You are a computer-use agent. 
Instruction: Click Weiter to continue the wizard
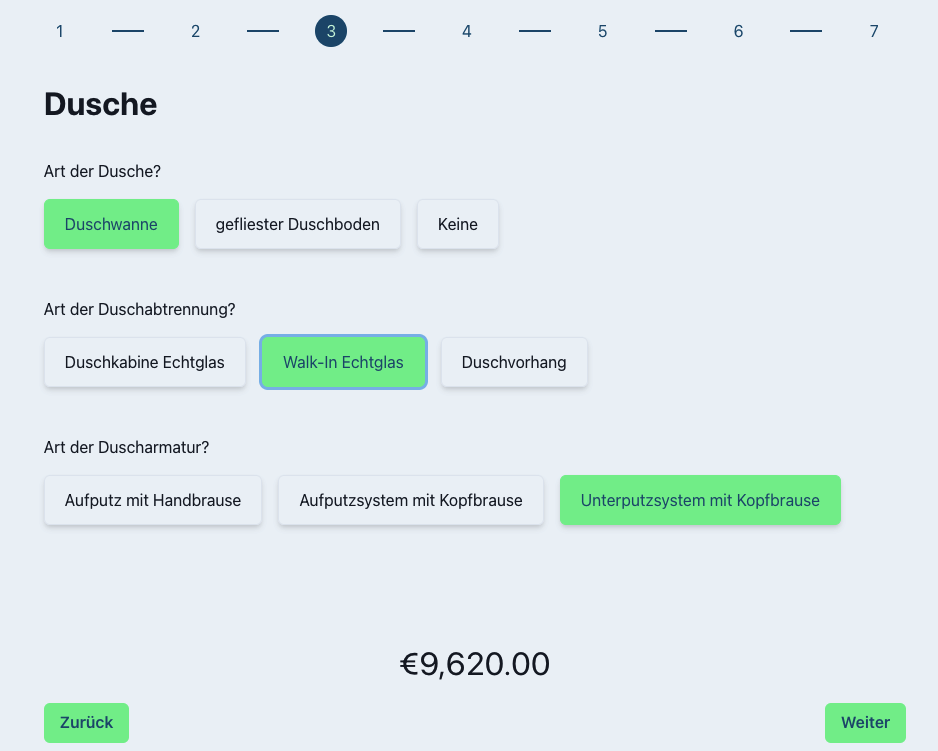(x=865, y=722)
